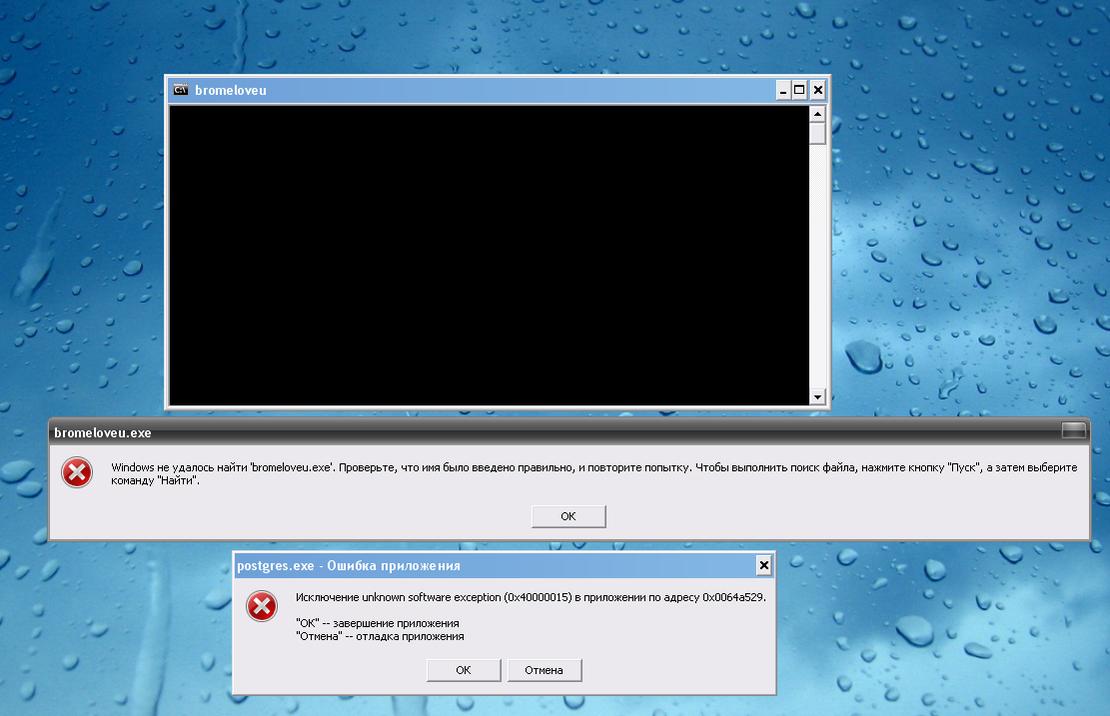The height and width of the screenshot is (716, 1110).
Task: Close the postgres.exe error dialog with X
Action: click(x=764, y=566)
